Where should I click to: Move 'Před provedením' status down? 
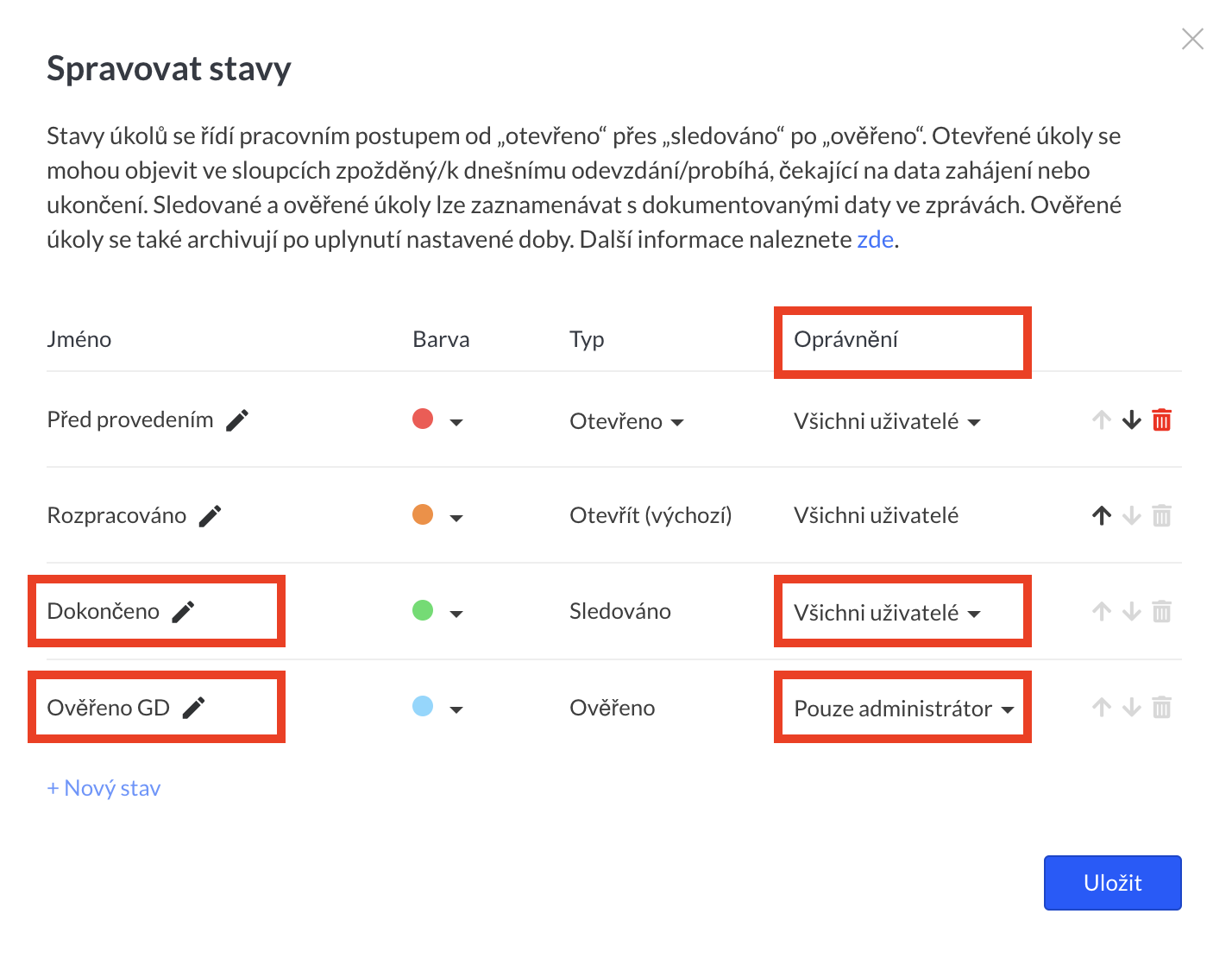1132,420
